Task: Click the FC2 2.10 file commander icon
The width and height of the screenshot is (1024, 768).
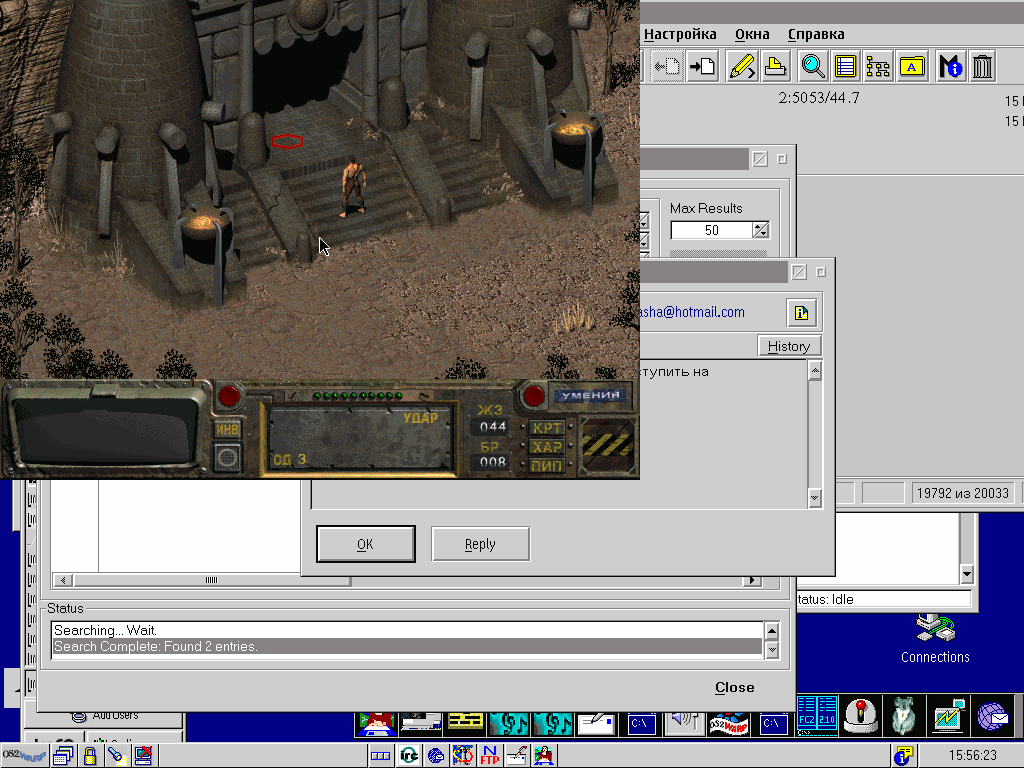Action: 817,716
